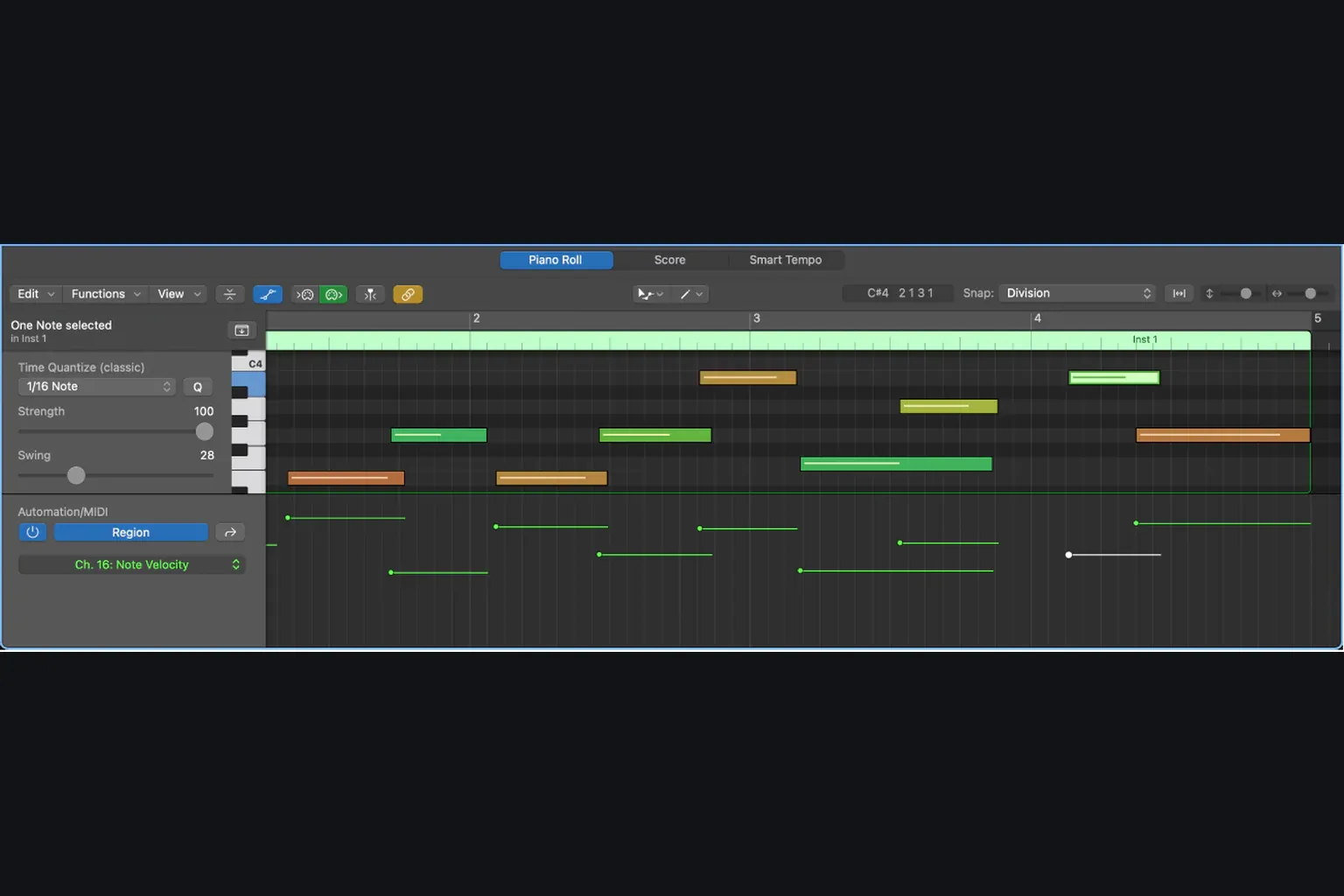Click the white velocity point of selected note
The width and height of the screenshot is (1344, 896).
tap(1068, 555)
